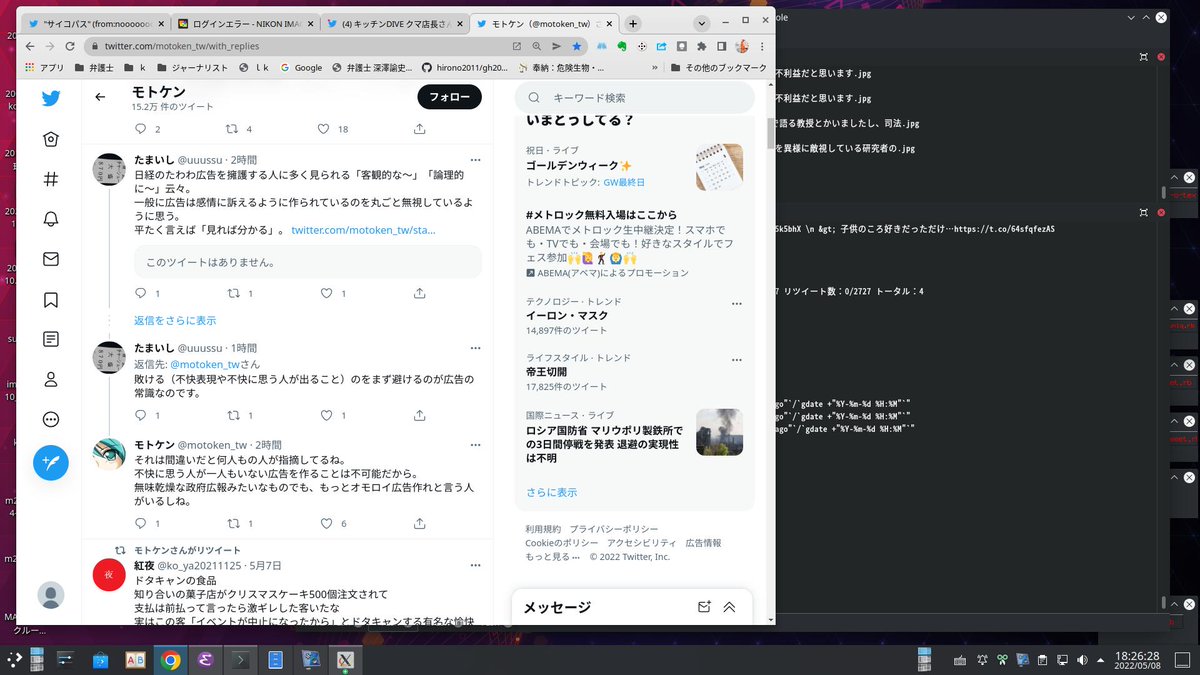Expand the メッセージ drawer with double chevron
This screenshot has width=1200, height=675.
click(729, 607)
